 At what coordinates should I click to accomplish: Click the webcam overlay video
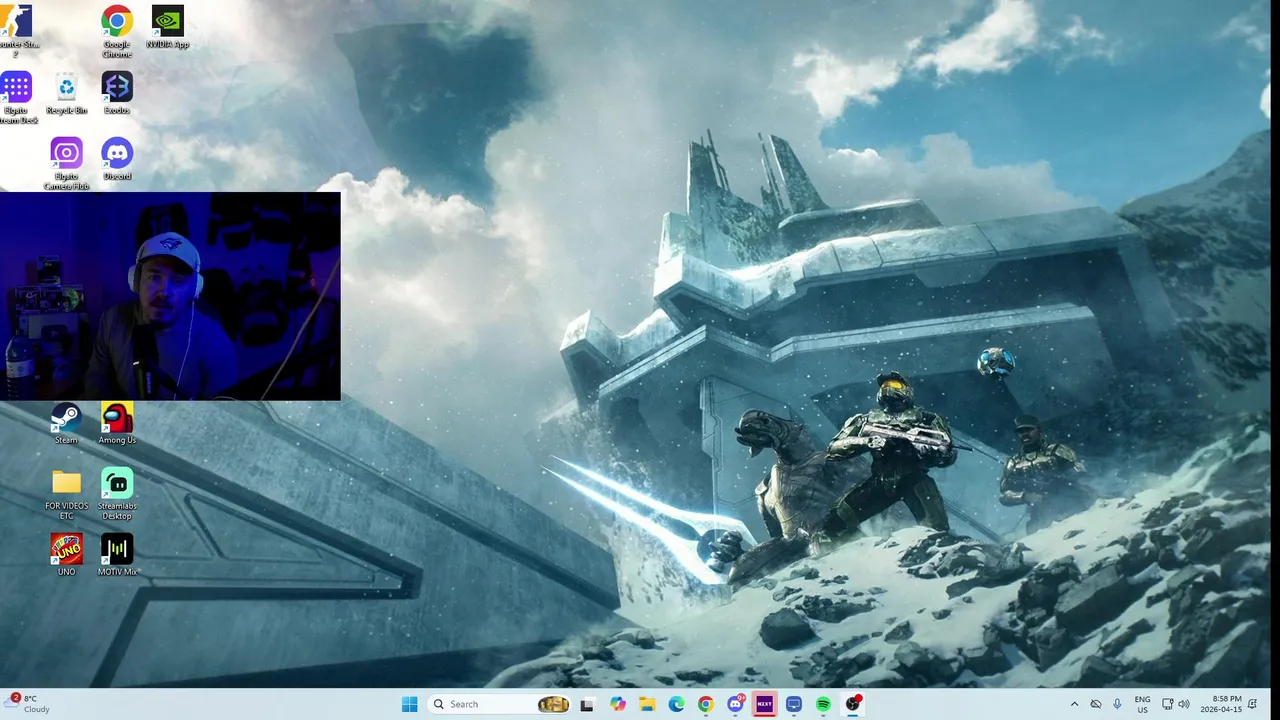pyautogui.click(x=170, y=296)
